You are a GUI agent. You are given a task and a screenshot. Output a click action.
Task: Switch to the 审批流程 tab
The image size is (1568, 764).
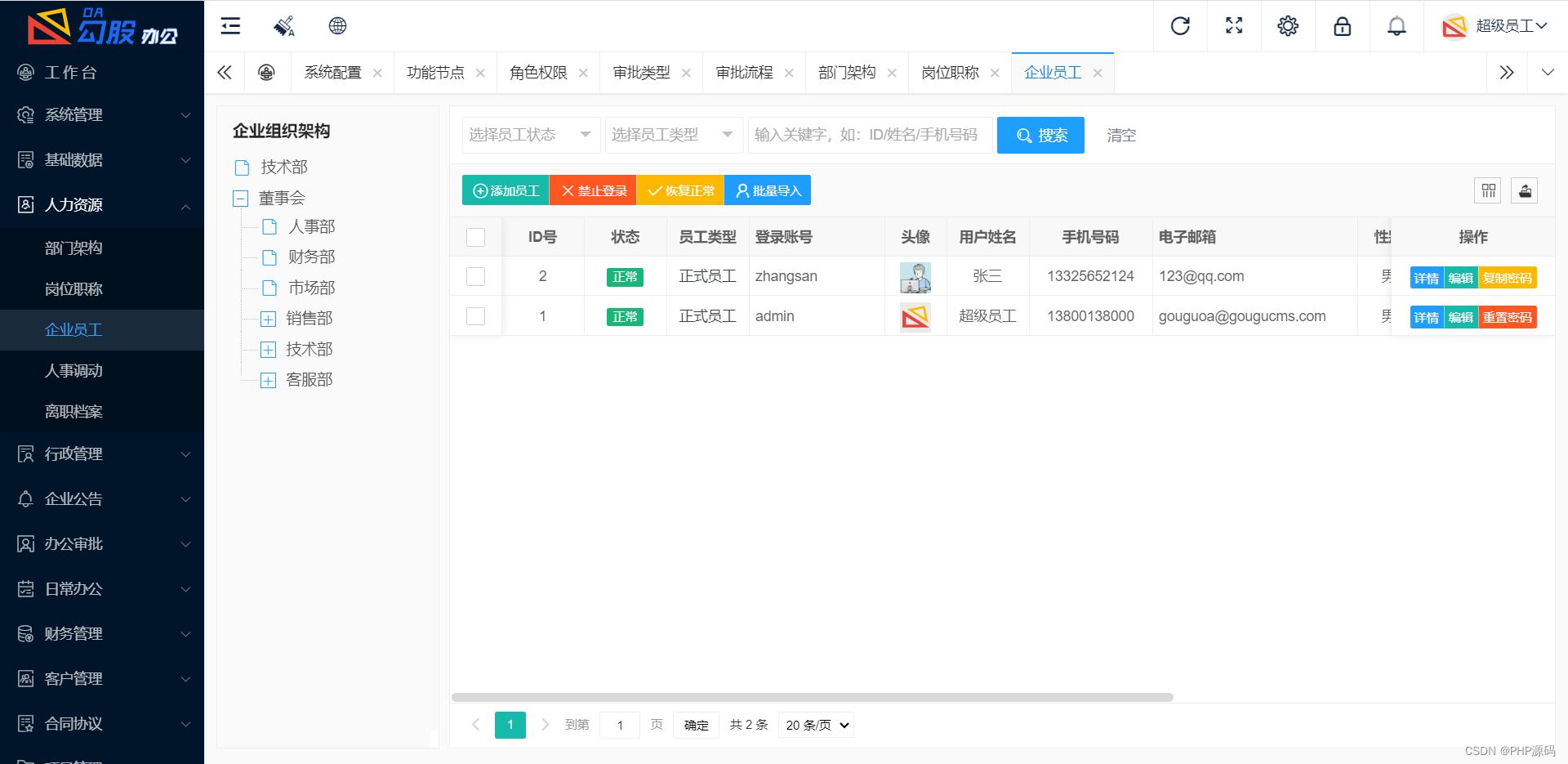pos(745,73)
